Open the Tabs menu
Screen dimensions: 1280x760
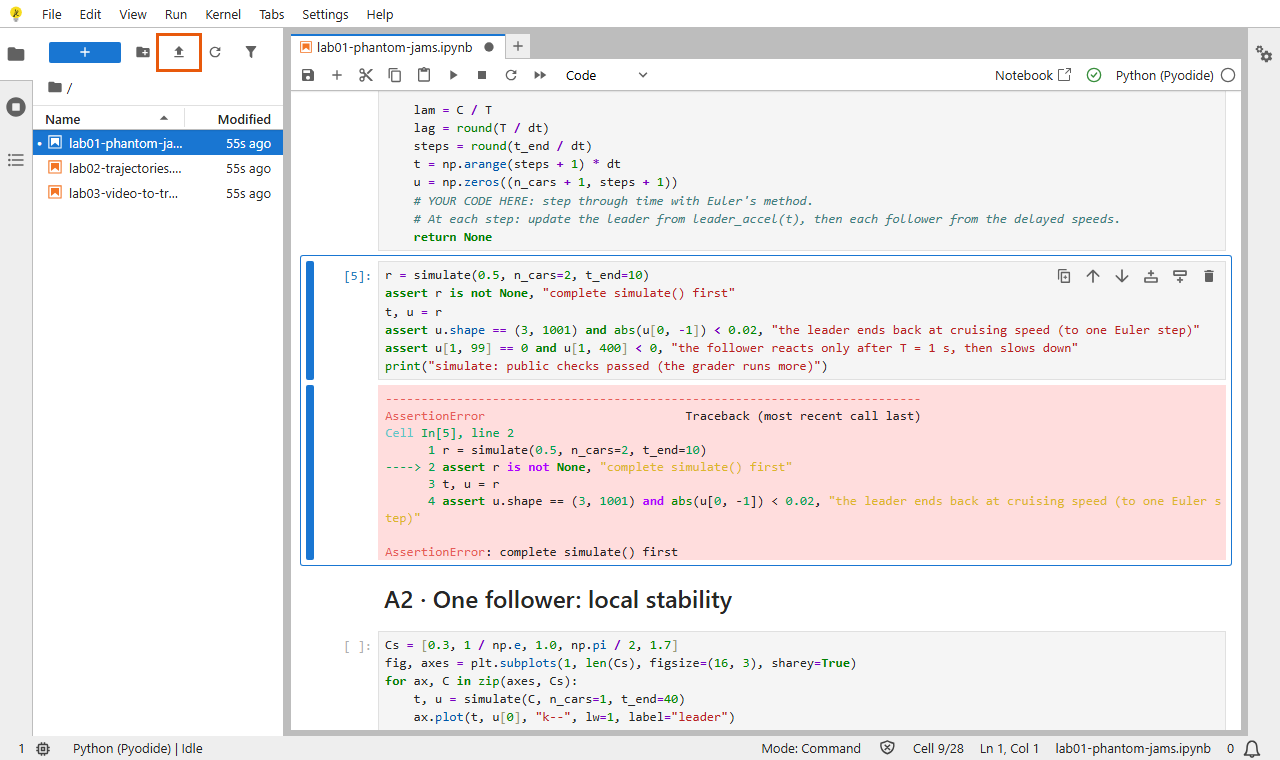271,14
